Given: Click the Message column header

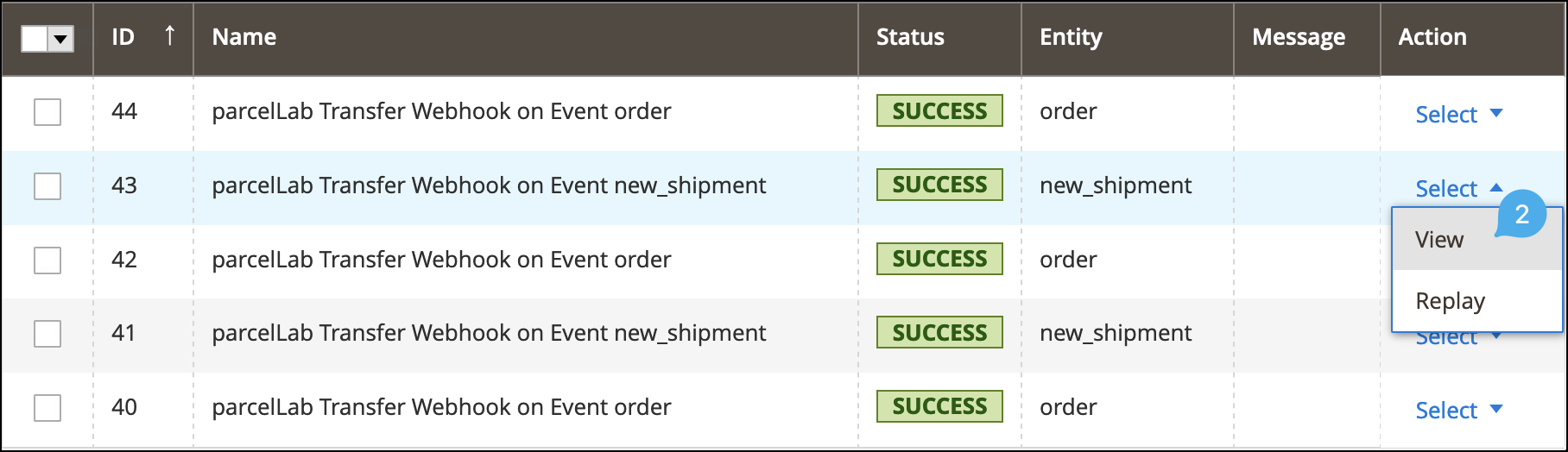Looking at the screenshot, I should [1299, 37].
